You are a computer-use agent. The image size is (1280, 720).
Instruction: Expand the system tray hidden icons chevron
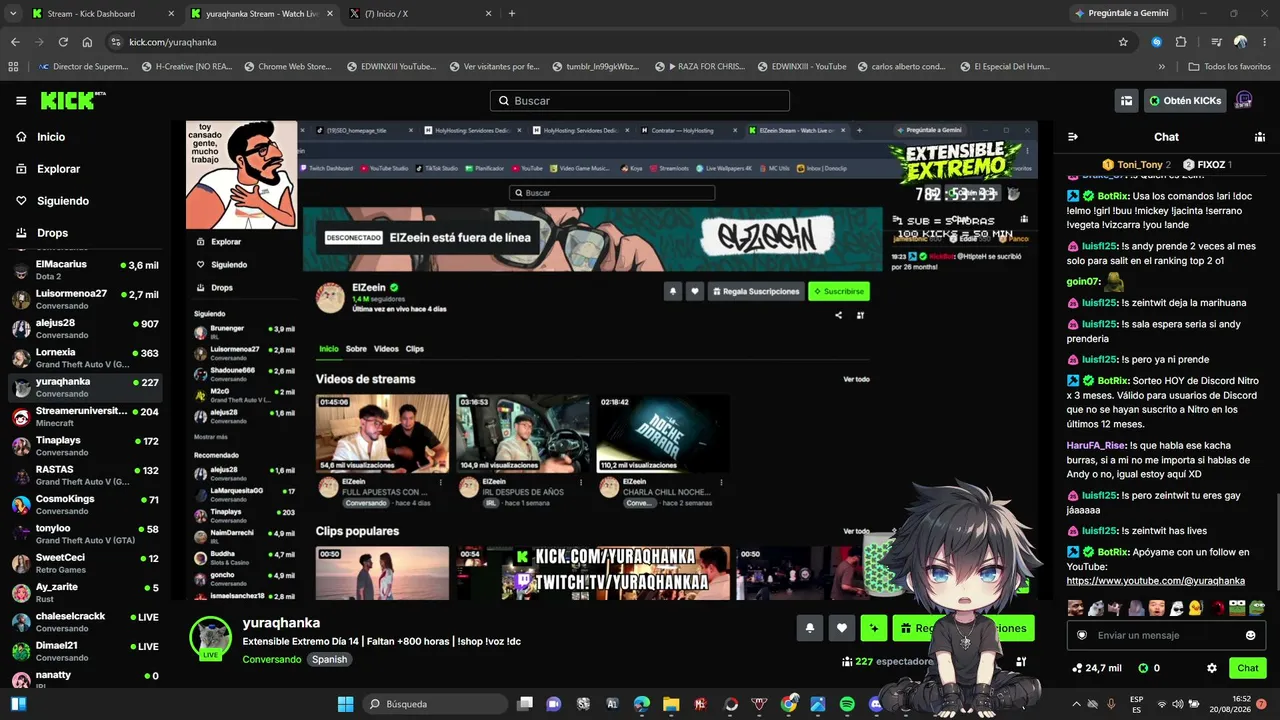click(x=1077, y=704)
